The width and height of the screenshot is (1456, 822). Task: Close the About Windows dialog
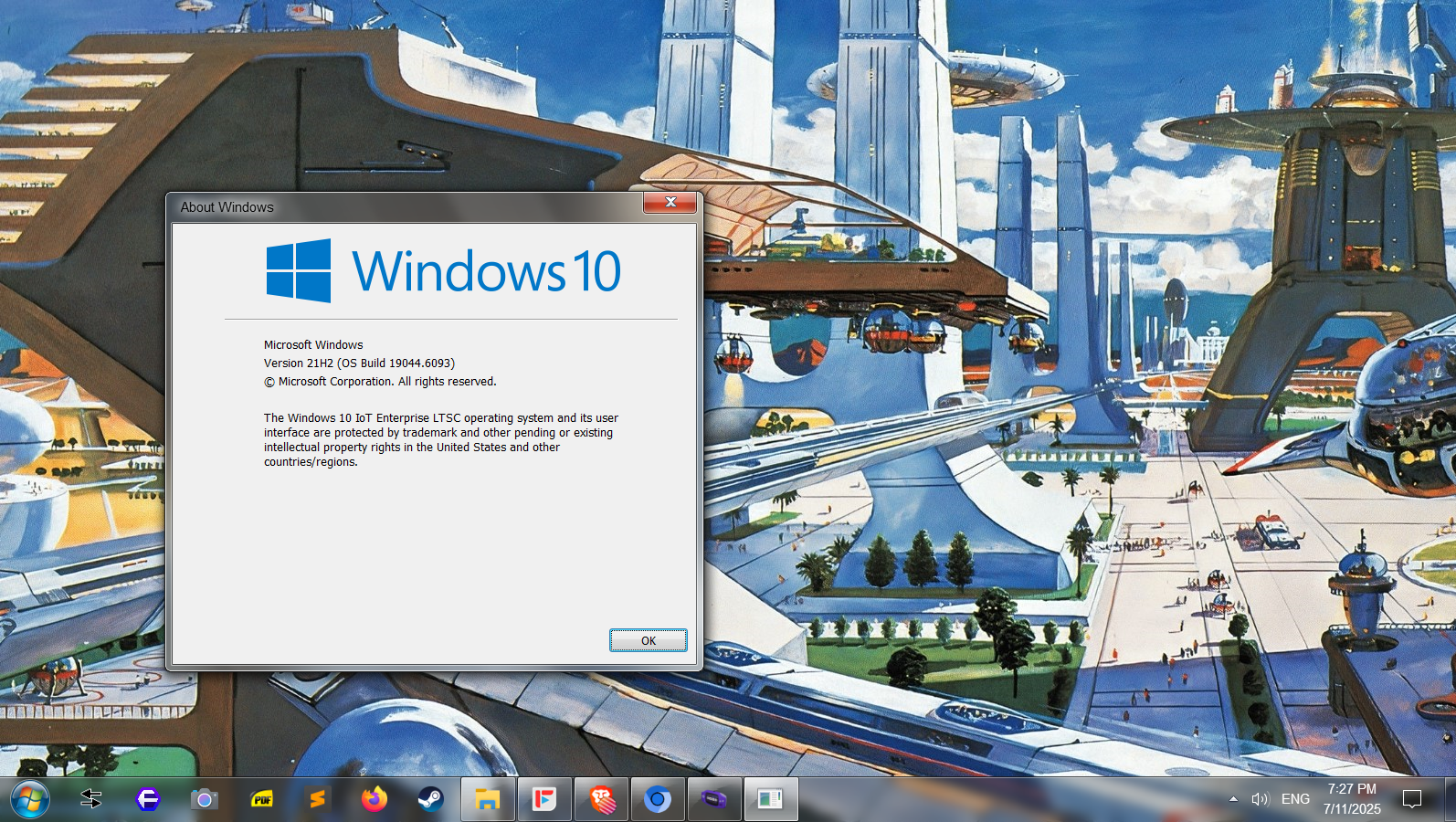670,202
